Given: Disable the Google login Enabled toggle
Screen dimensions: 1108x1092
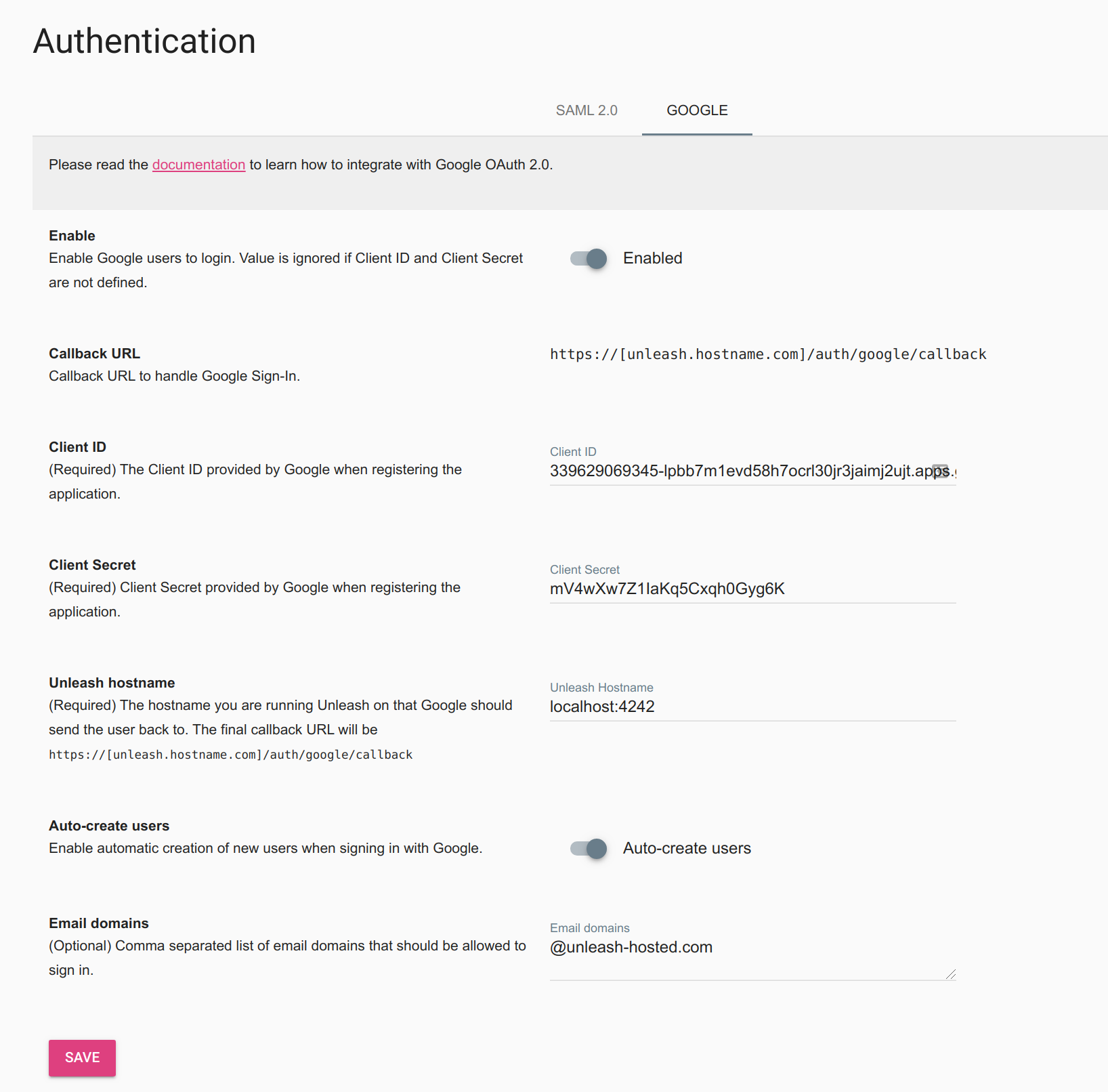Looking at the screenshot, I should click(x=587, y=258).
